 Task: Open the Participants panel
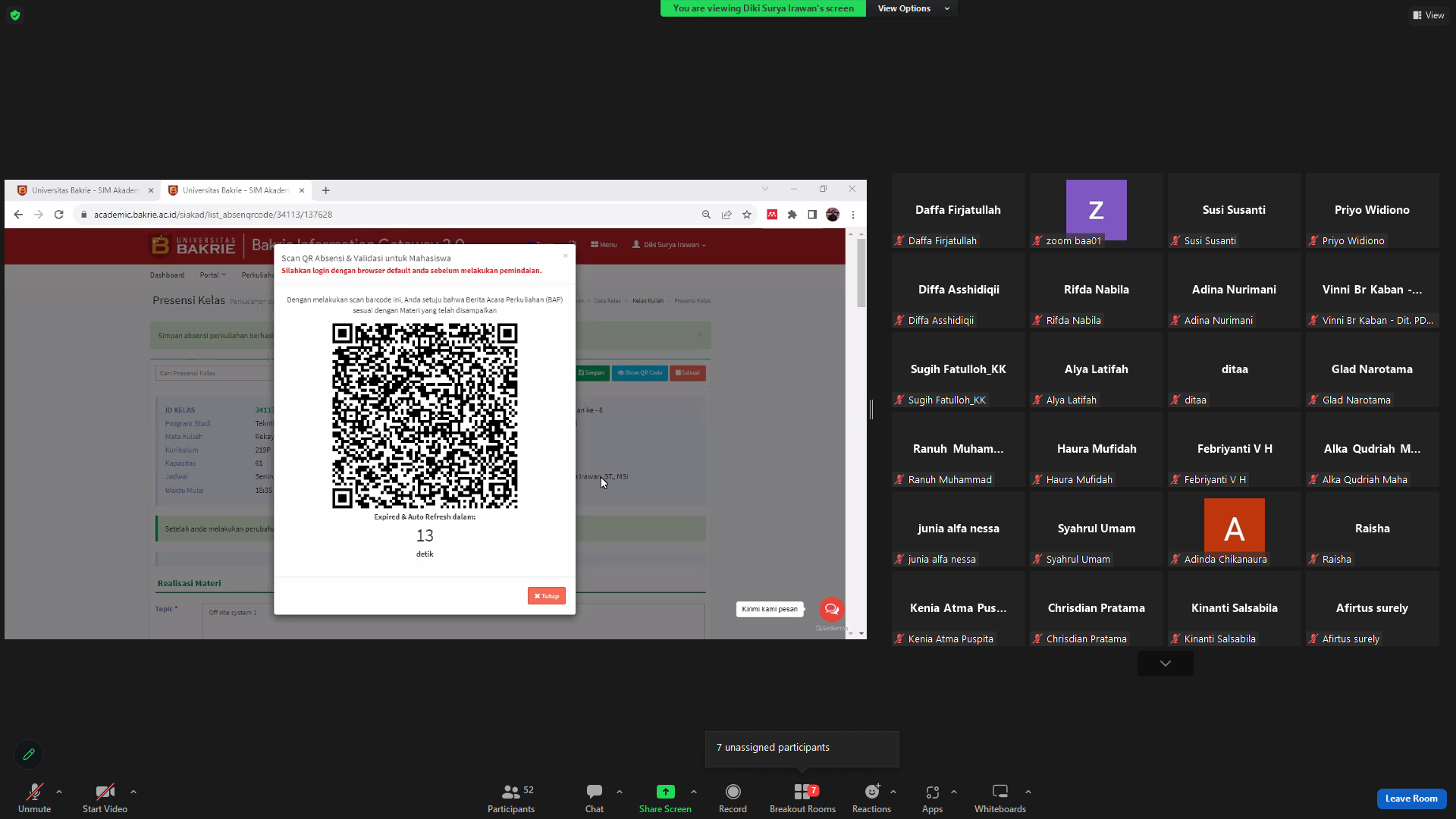pos(511,798)
